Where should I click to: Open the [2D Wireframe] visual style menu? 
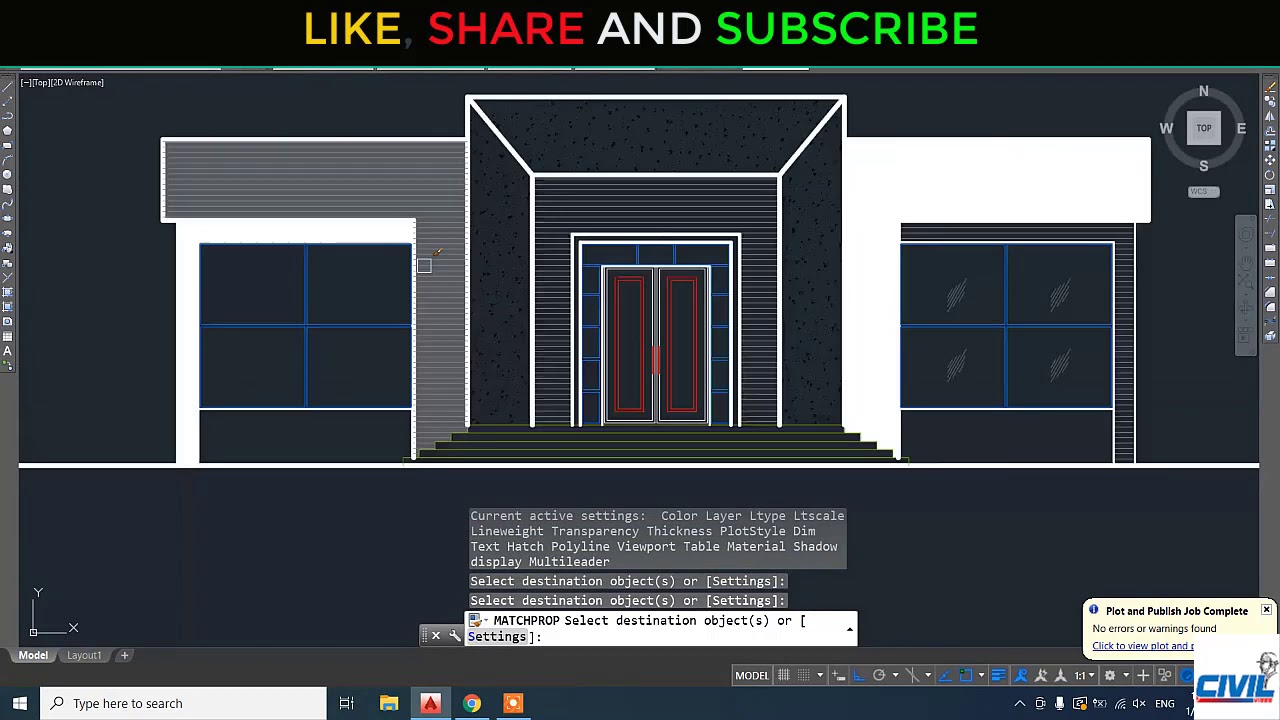tap(77, 82)
